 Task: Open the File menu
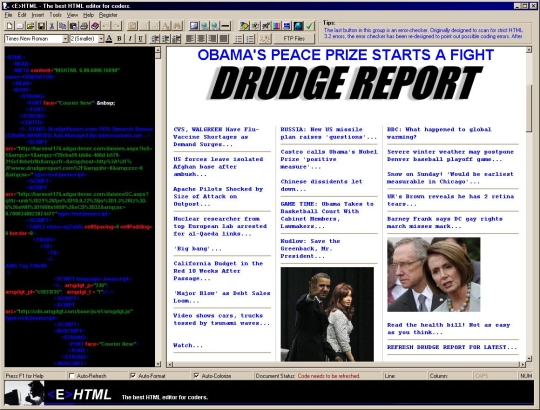pos(9,15)
